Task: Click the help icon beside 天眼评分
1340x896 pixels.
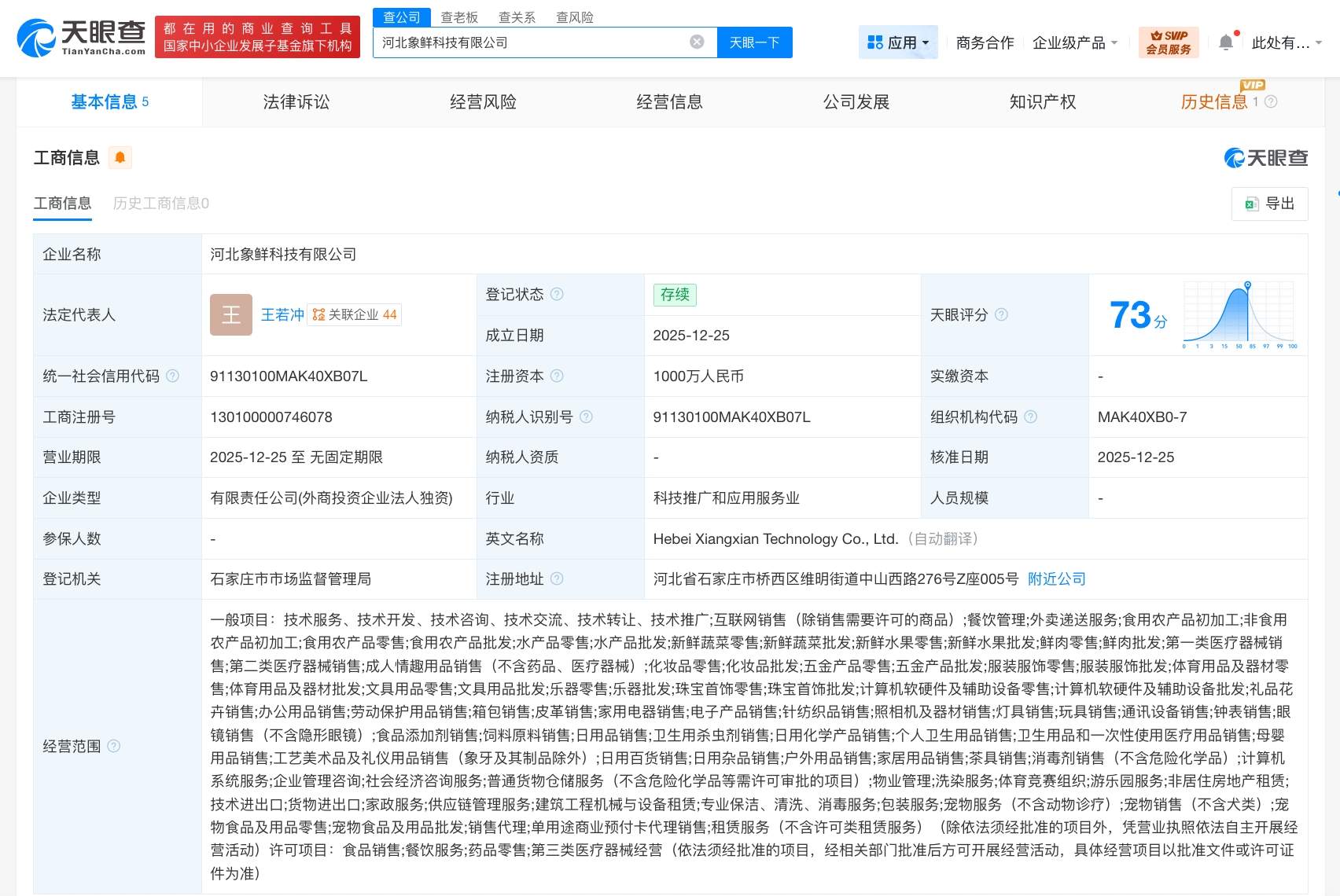Action: (x=1002, y=314)
